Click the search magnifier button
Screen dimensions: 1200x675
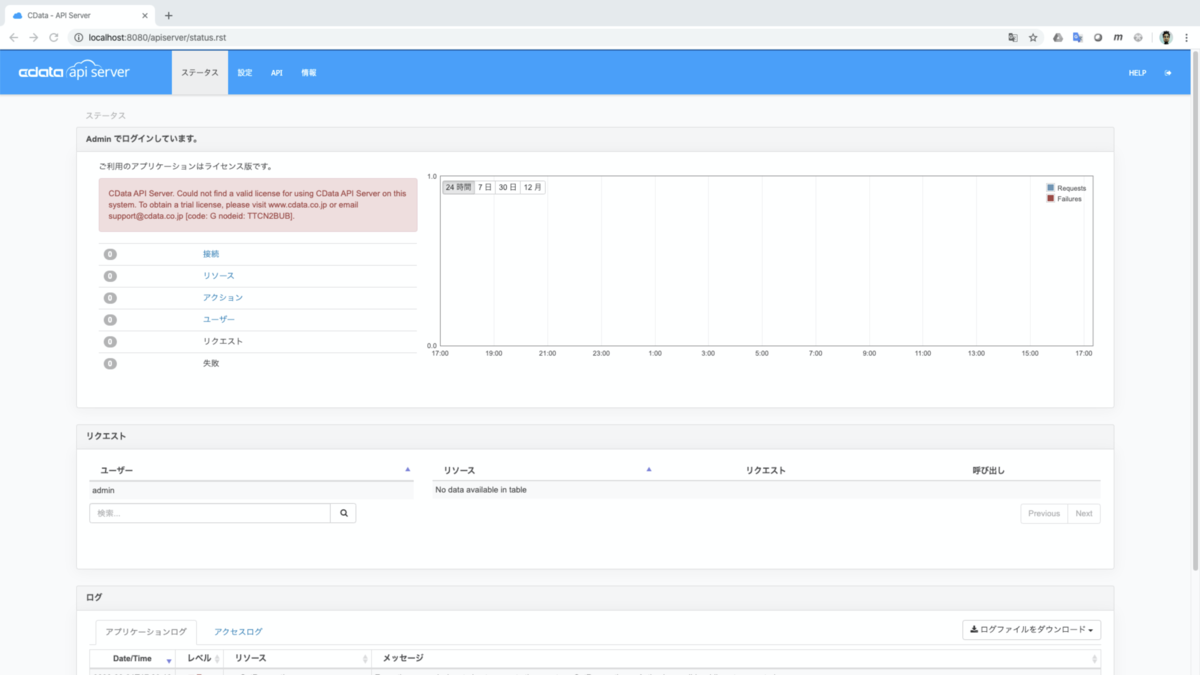(x=344, y=513)
